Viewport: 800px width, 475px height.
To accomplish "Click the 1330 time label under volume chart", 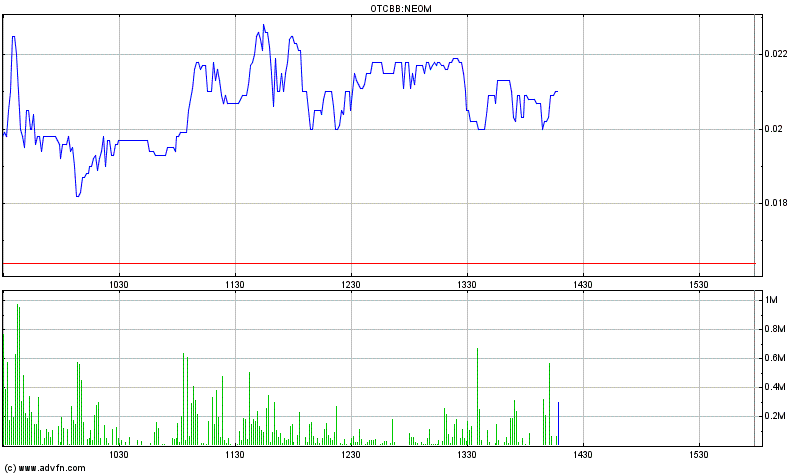I will pyautogui.click(x=467, y=455).
